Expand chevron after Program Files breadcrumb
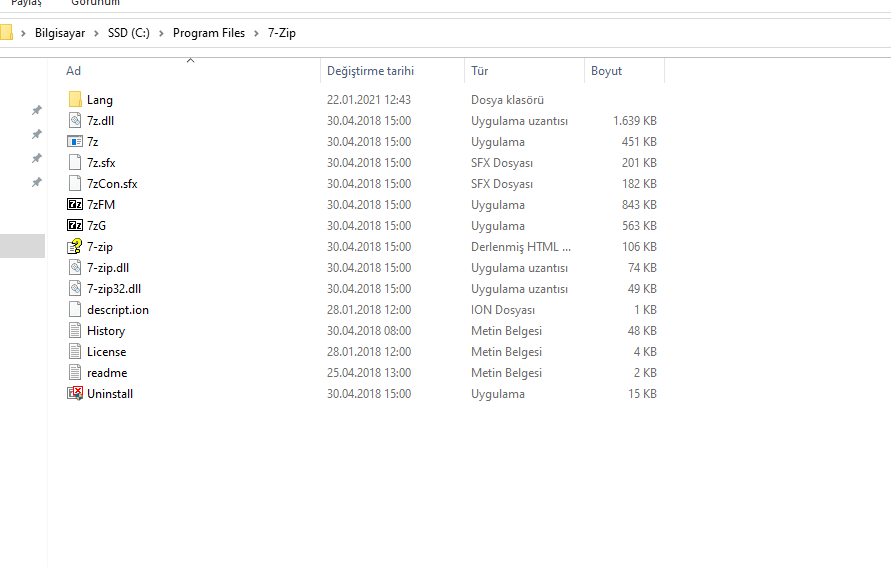Screen dimensions: 891x567 tap(256, 34)
